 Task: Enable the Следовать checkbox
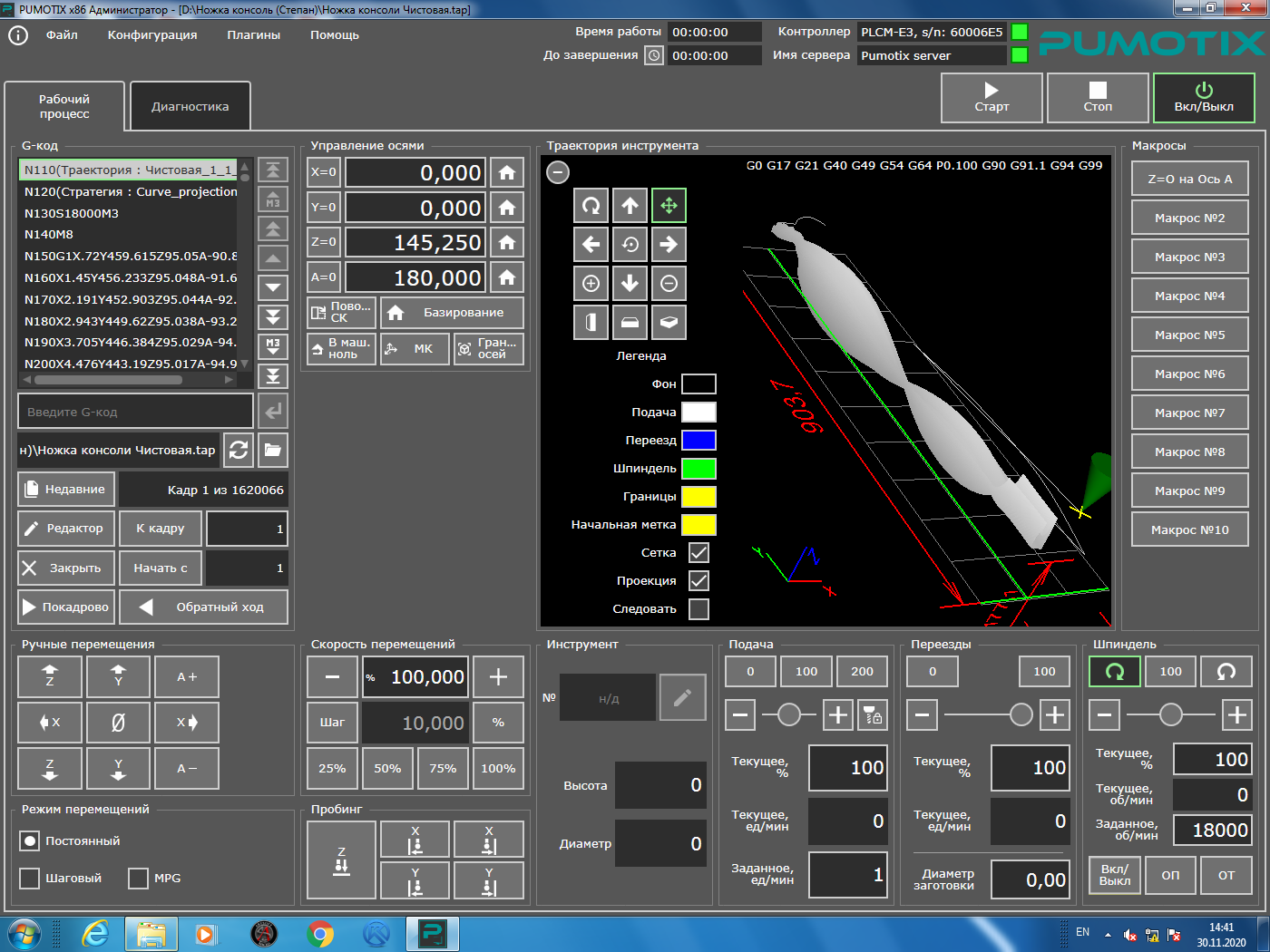698,609
